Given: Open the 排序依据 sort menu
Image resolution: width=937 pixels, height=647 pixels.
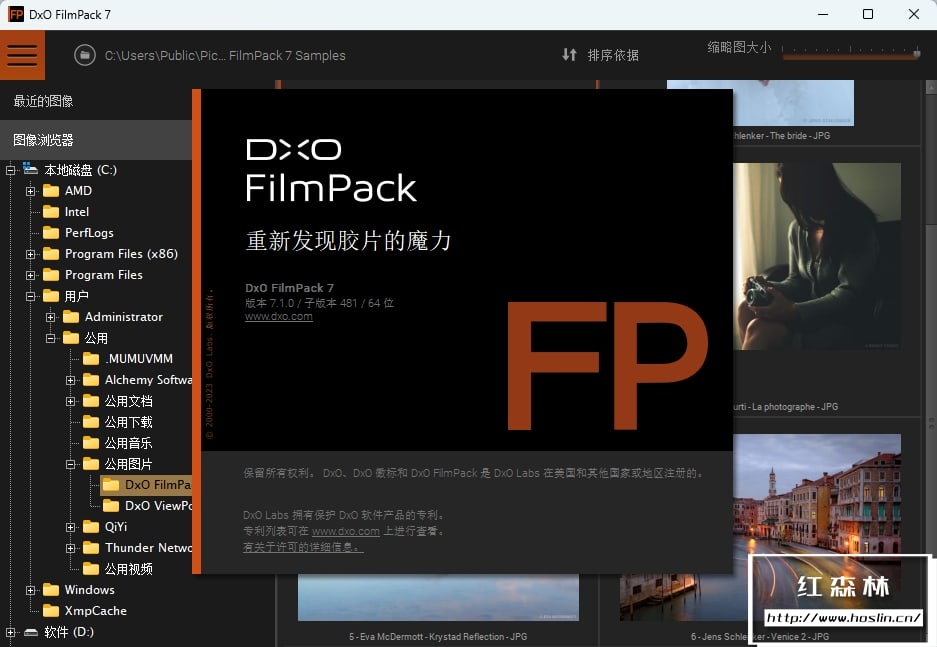Looking at the screenshot, I should pos(613,55).
